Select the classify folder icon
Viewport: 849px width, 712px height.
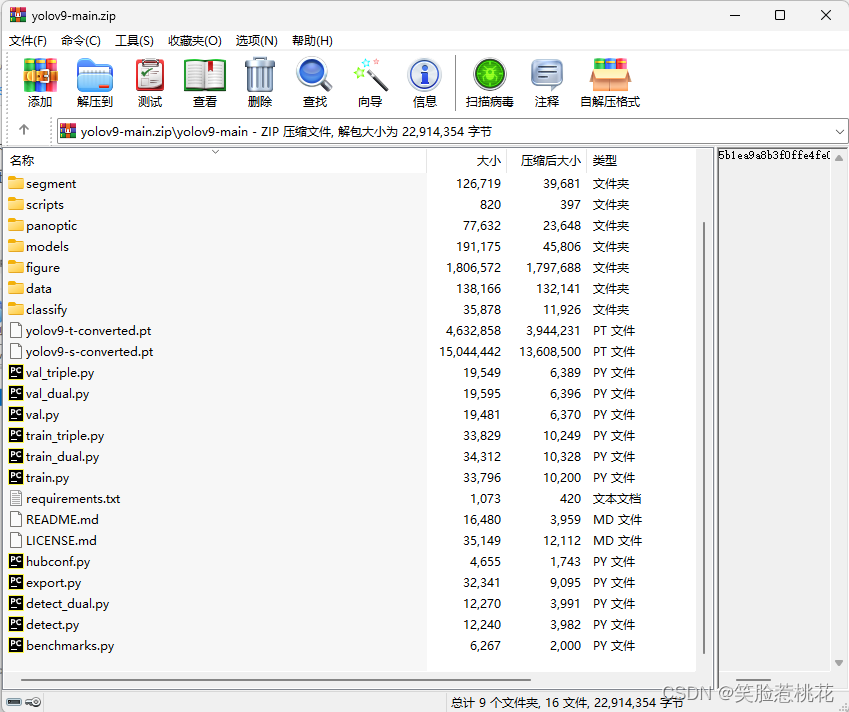[x=16, y=309]
